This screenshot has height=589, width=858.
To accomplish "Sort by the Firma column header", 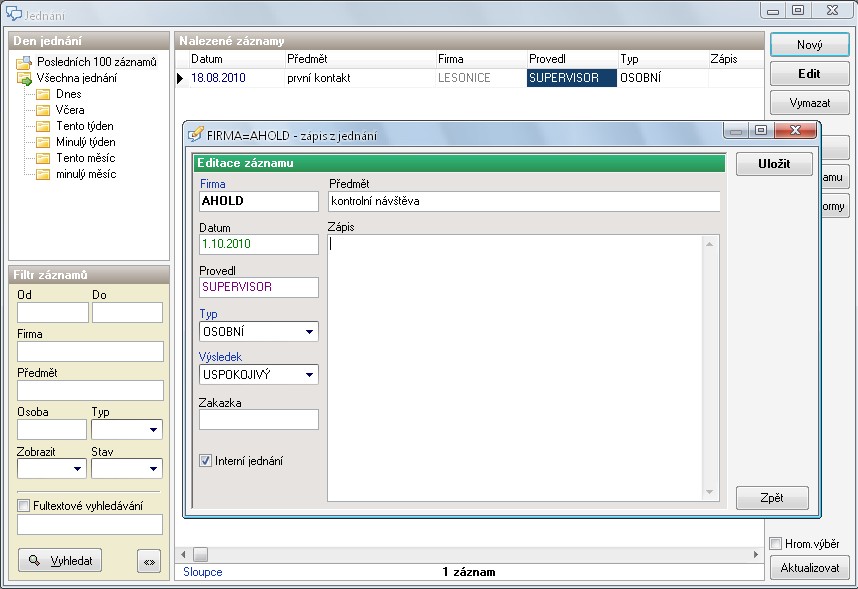I will click(480, 59).
